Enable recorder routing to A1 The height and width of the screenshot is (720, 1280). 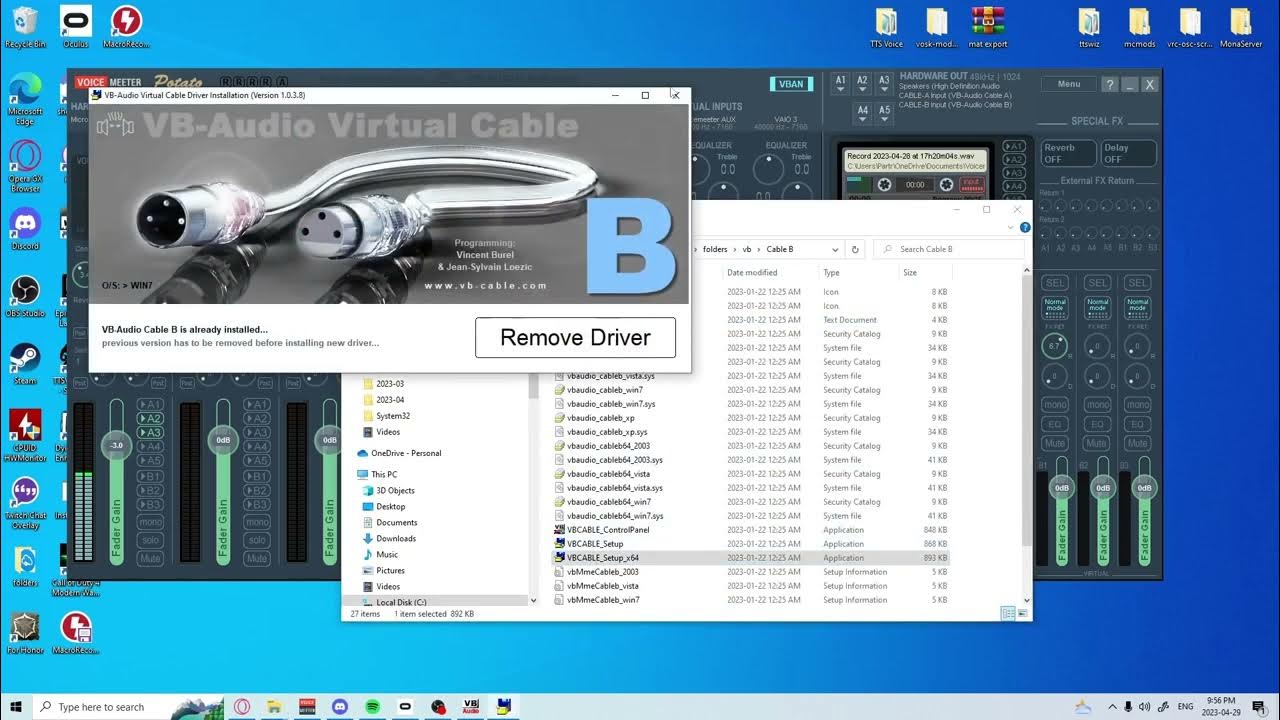(1016, 147)
